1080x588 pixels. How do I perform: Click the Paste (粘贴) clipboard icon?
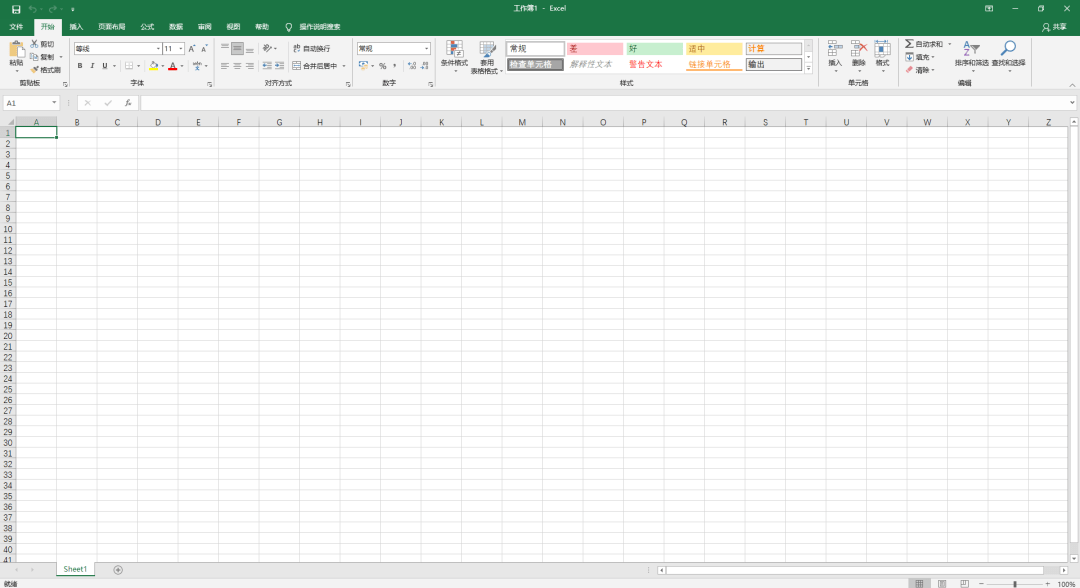tap(16, 50)
